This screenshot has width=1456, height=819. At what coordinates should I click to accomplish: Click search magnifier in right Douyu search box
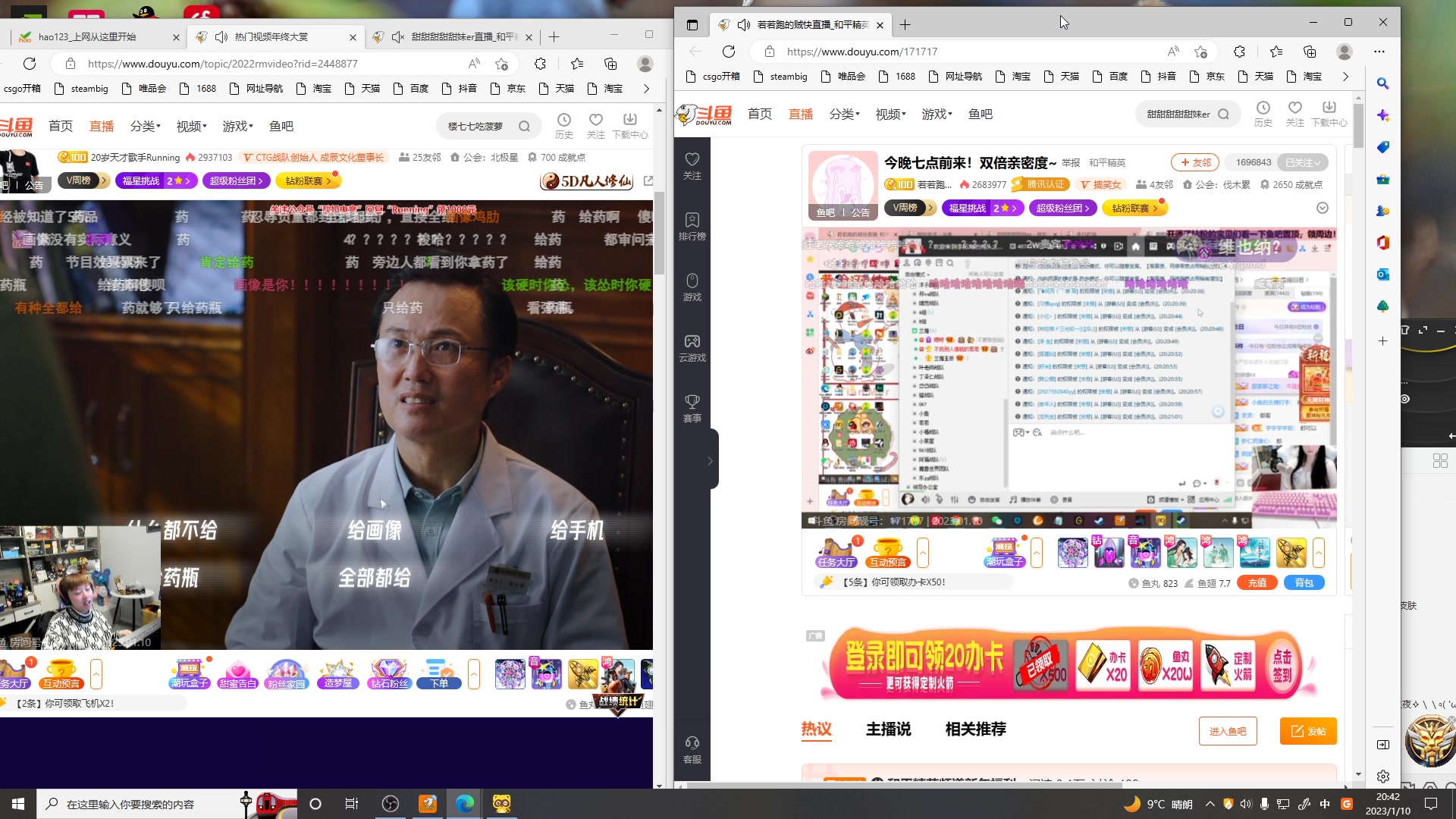click(1223, 115)
